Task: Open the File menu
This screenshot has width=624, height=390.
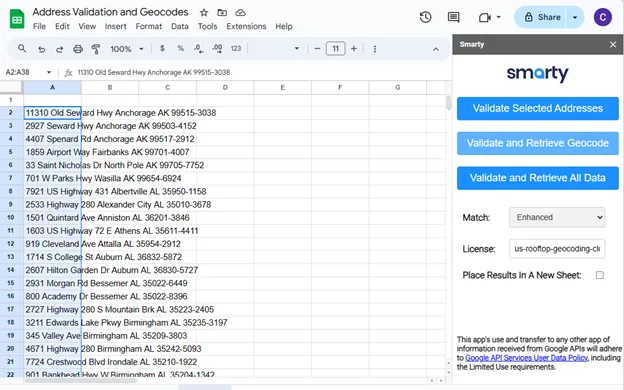Action: click(39, 26)
